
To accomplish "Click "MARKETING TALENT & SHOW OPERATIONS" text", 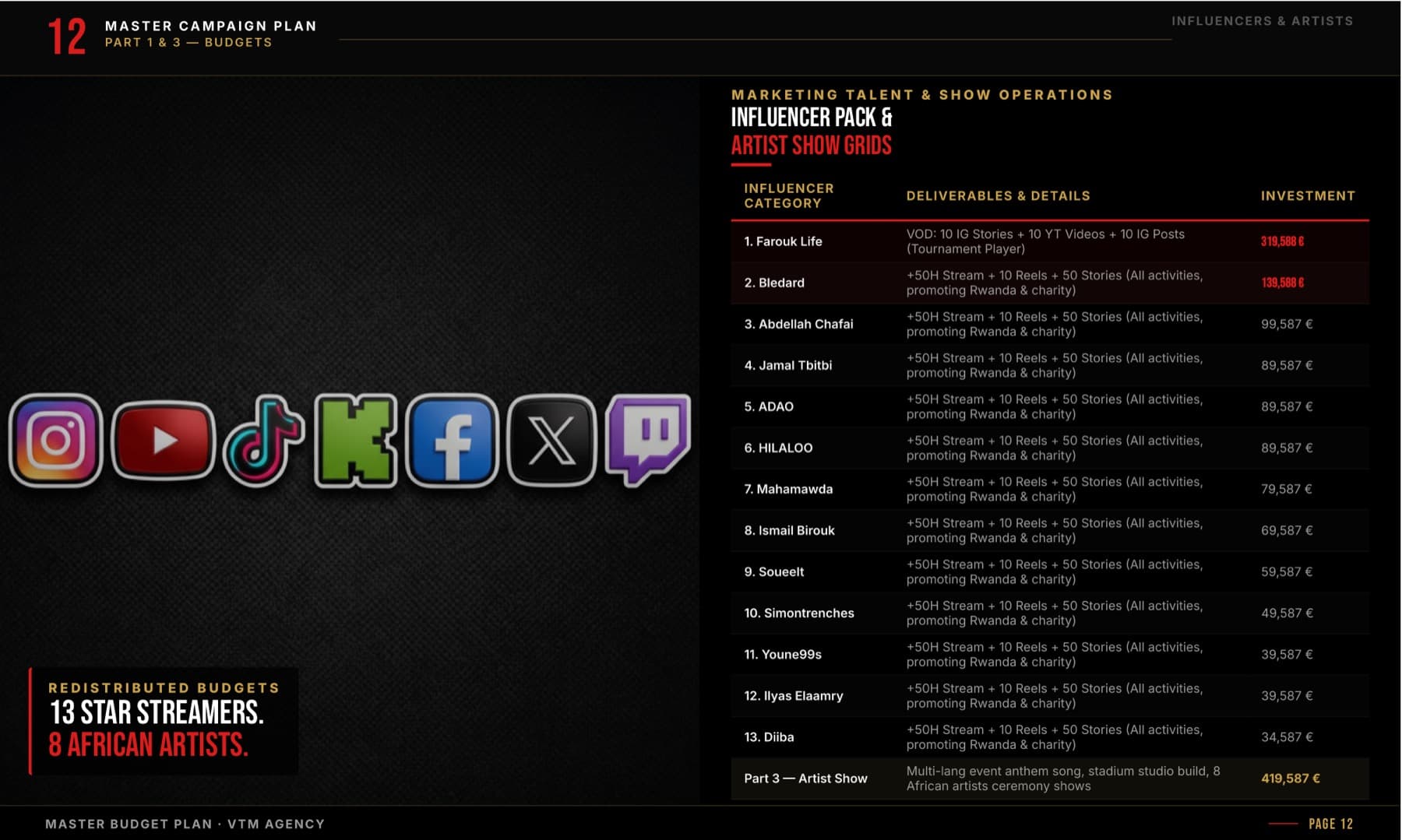I will click(922, 94).
